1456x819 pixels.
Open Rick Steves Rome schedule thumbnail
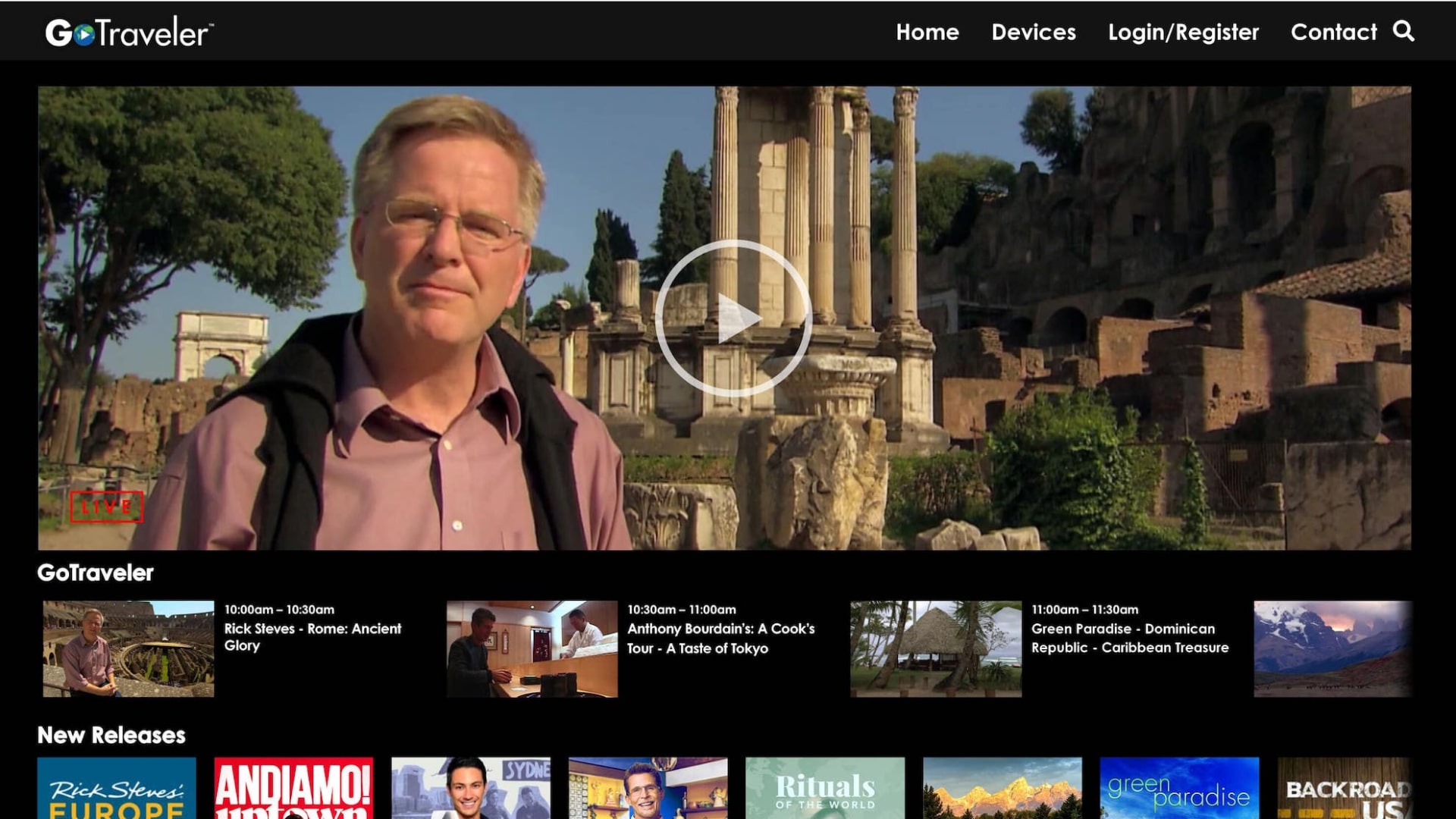tap(128, 648)
